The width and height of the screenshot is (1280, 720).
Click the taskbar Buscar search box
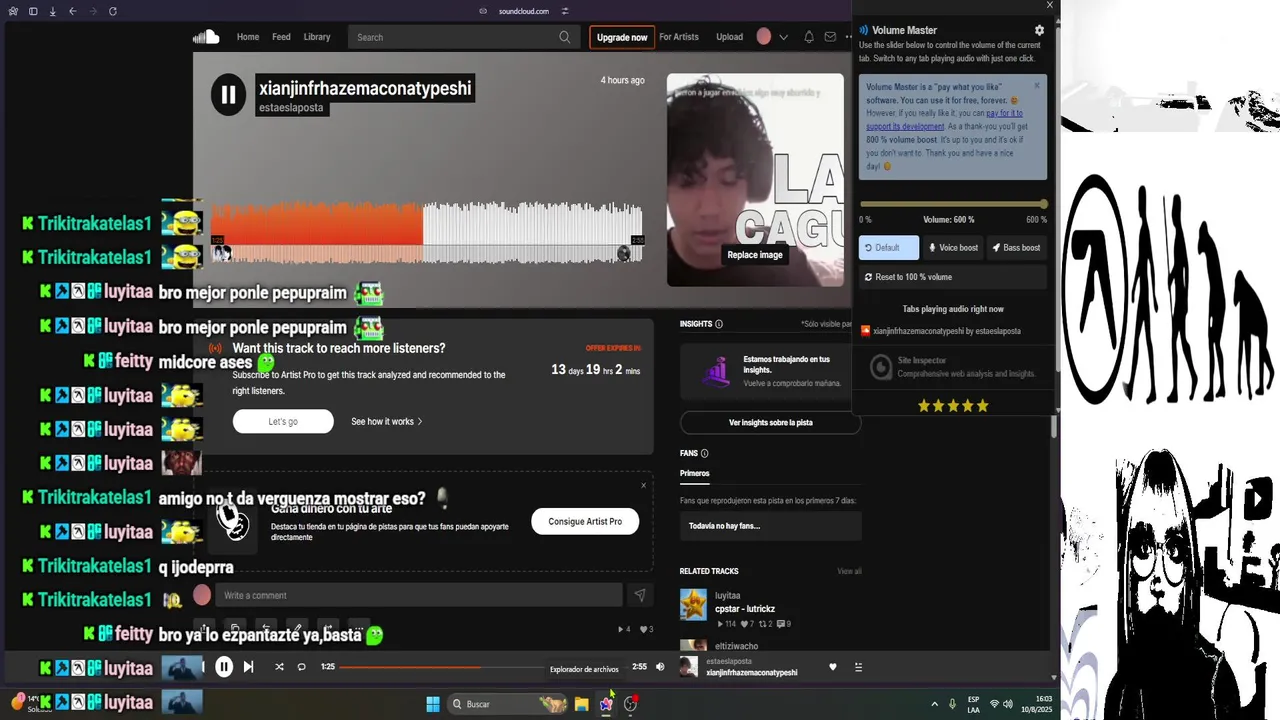pos(509,704)
